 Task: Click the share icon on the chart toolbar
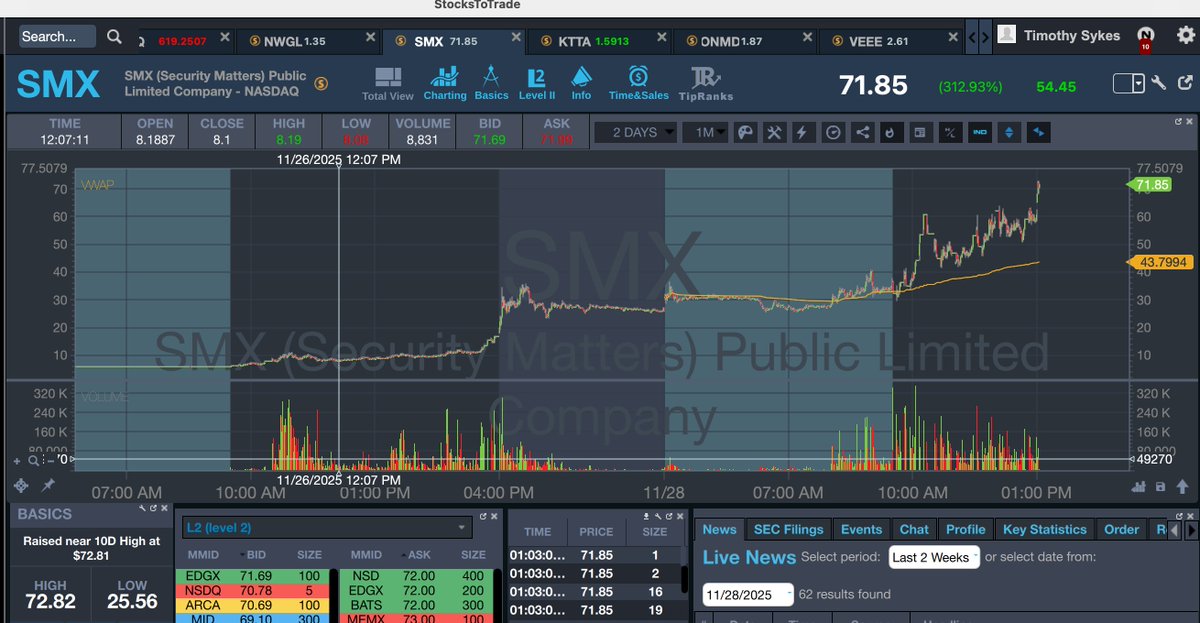pos(862,132)
